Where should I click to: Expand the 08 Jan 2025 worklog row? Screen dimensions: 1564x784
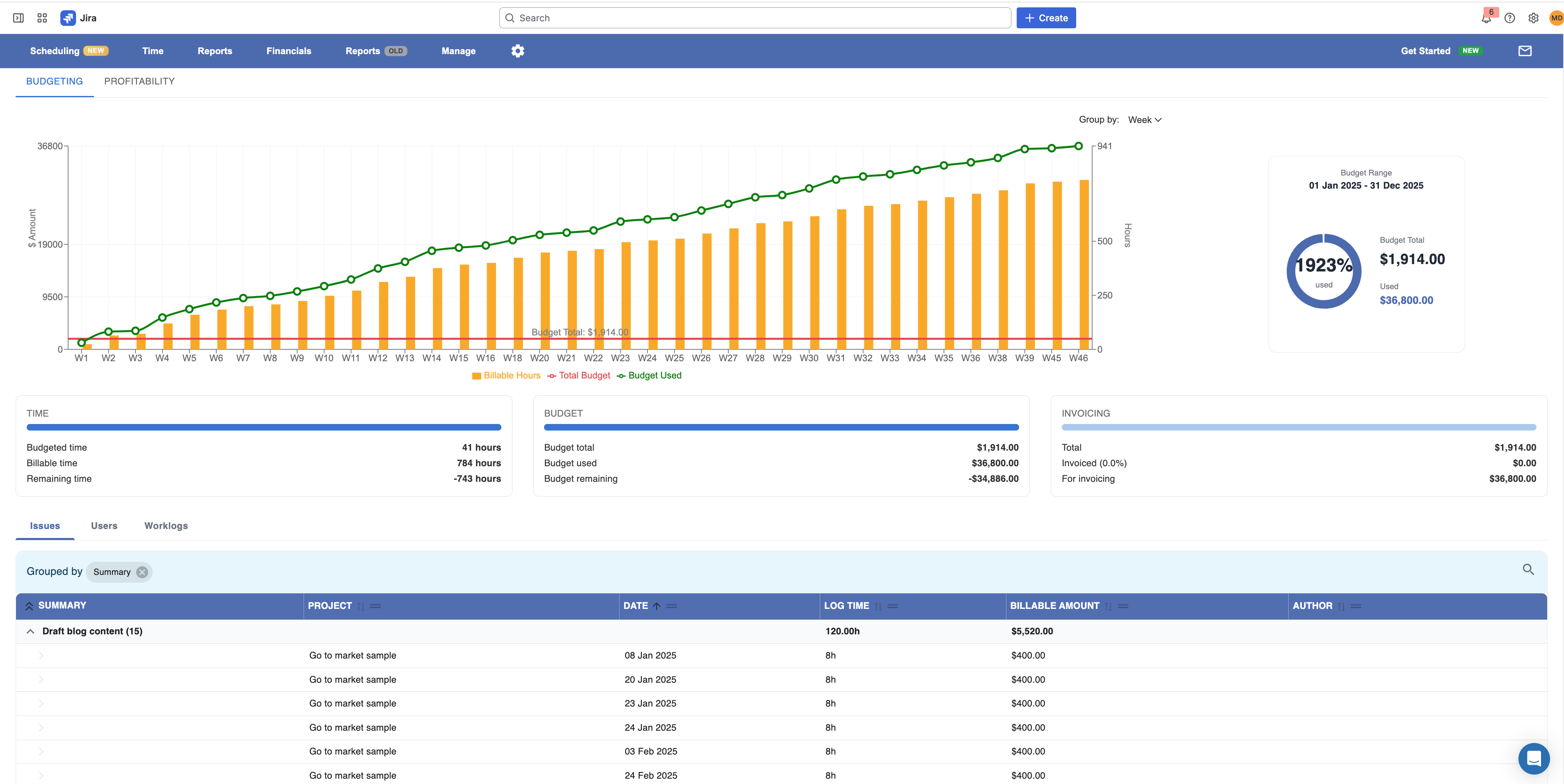[41, 655]
